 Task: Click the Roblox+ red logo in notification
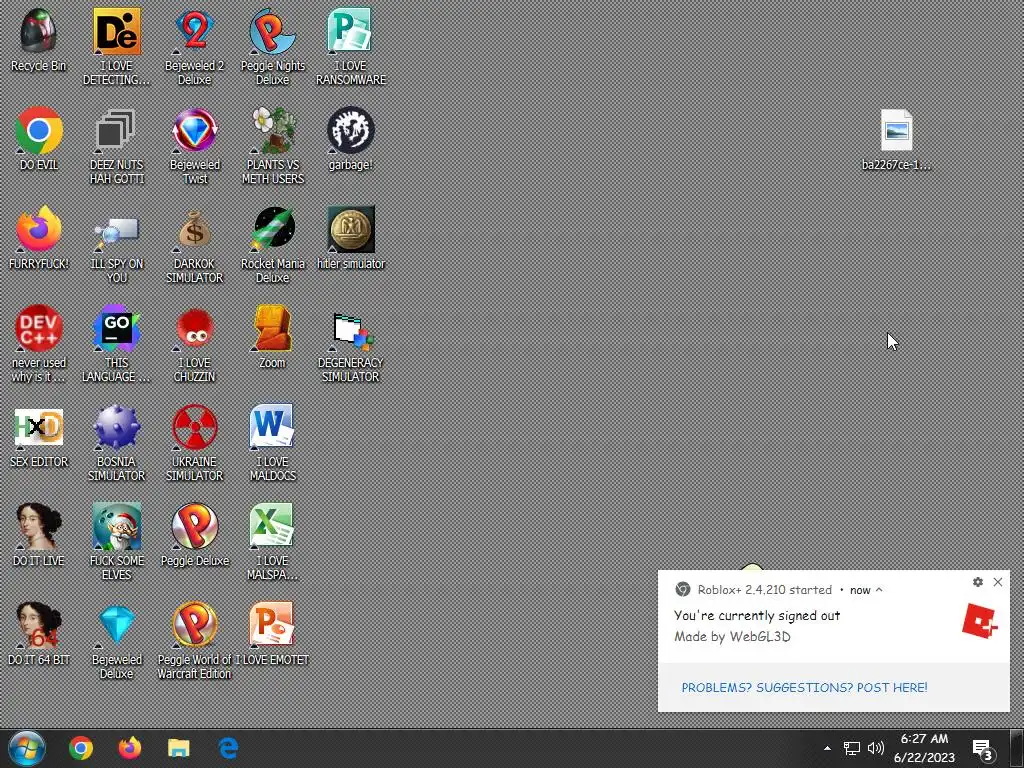[980, 622]
